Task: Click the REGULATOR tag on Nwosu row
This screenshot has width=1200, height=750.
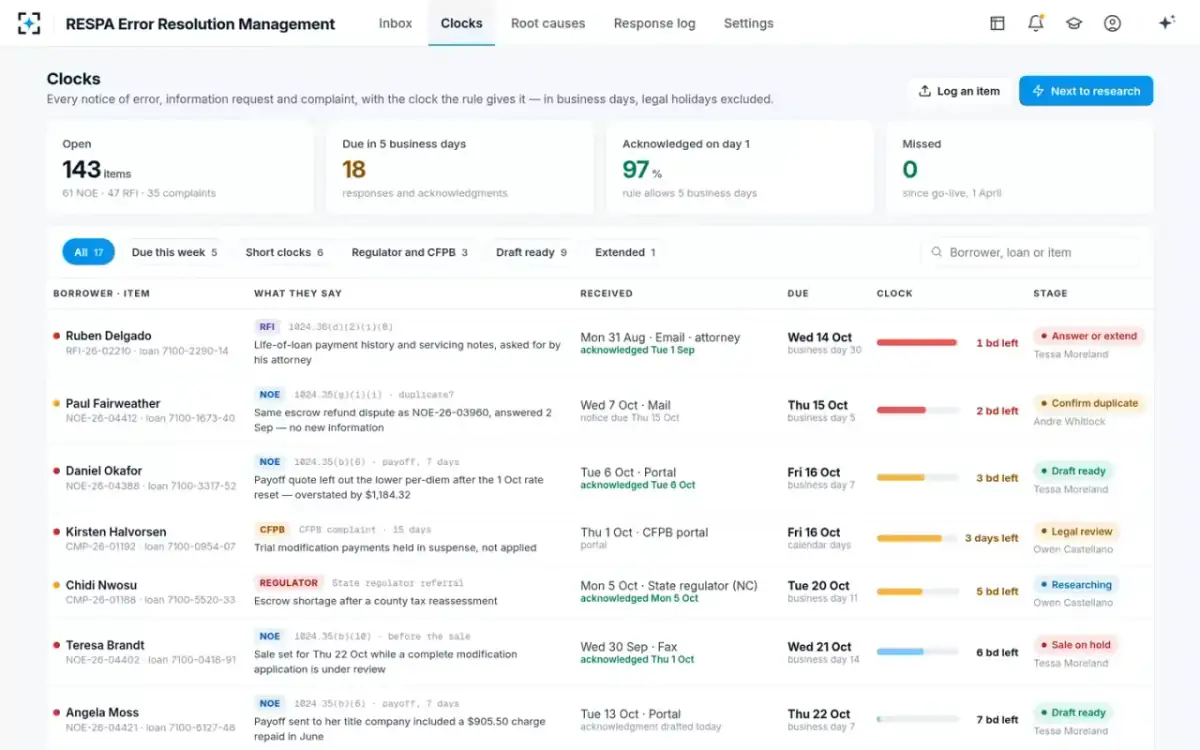Action: coord(289,583)
